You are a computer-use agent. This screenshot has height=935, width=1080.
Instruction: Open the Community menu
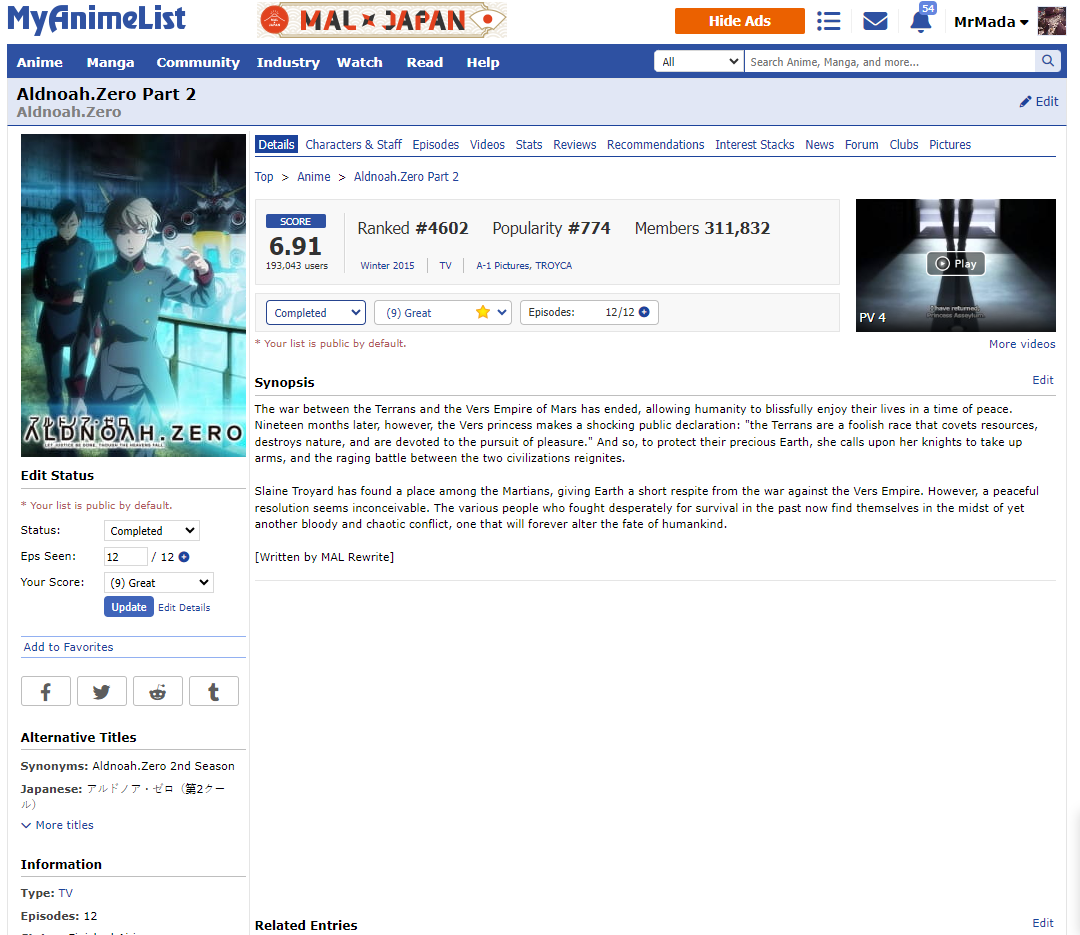pos(198,62)
